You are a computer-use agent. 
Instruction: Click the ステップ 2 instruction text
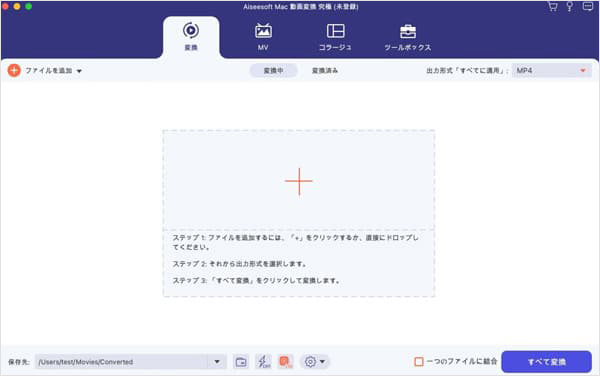[x=240, y=264]
